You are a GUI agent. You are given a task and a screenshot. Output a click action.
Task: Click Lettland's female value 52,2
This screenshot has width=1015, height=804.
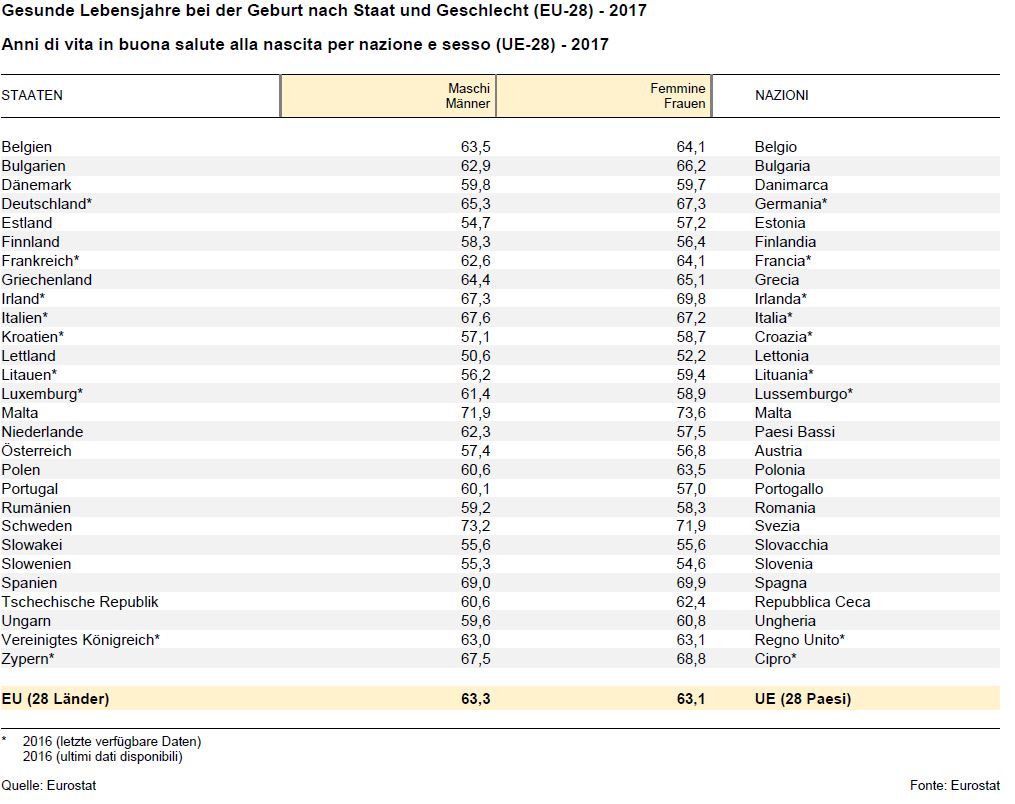pos(690,356)
